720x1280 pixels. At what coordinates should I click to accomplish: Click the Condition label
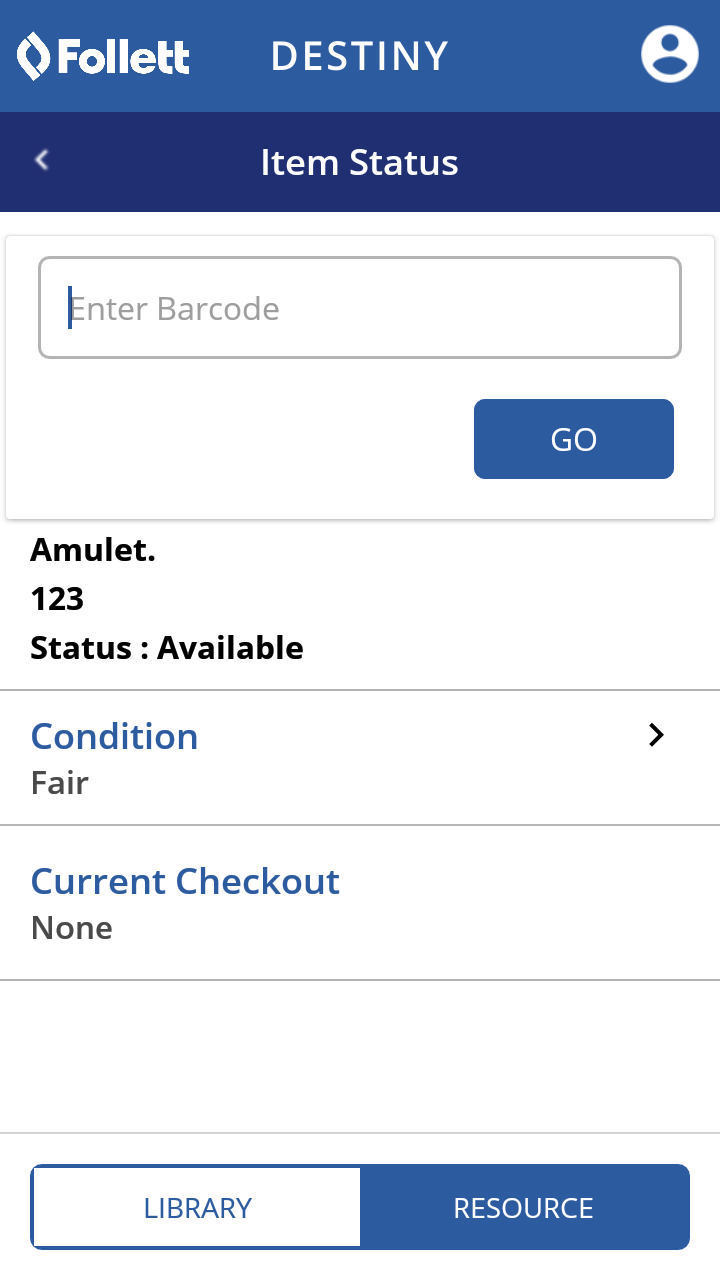tap(115, 736)
